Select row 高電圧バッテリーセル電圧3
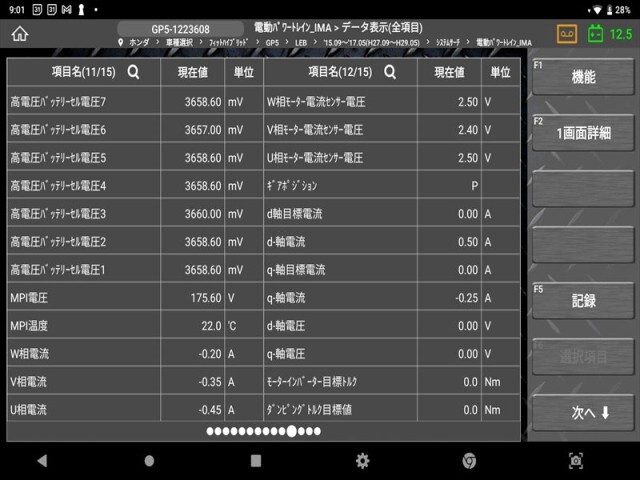 (136, 214)
